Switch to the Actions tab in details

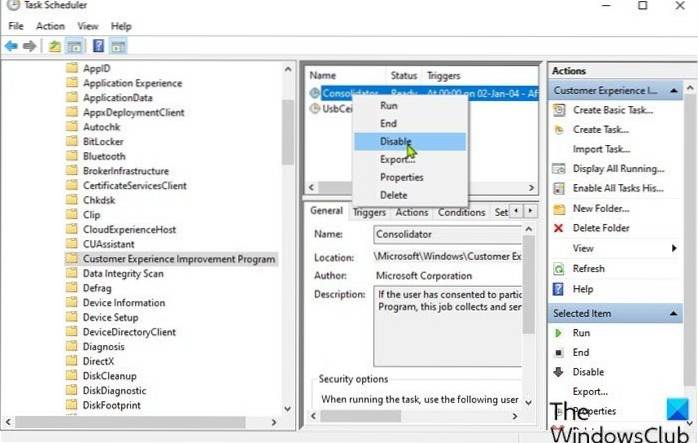412,212
